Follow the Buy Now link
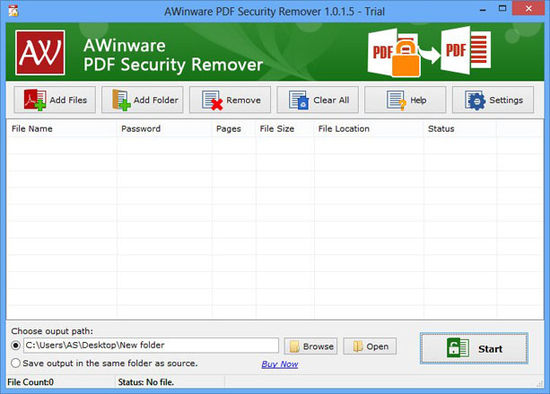 [280, 364]
